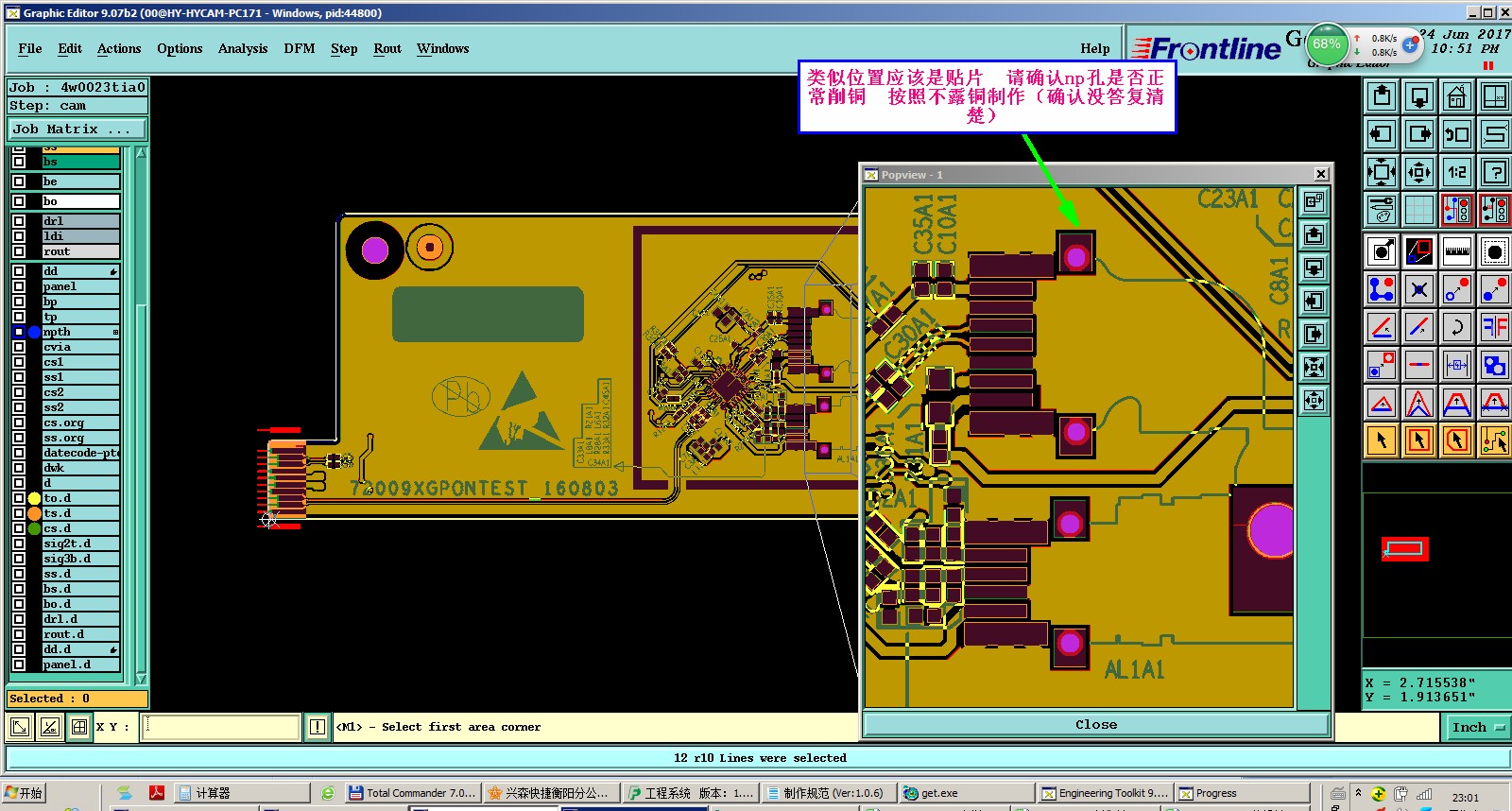Open the wrench and palette settings icon
The width and height of the screenshot is (1512, 811).
click(1382, 210)
